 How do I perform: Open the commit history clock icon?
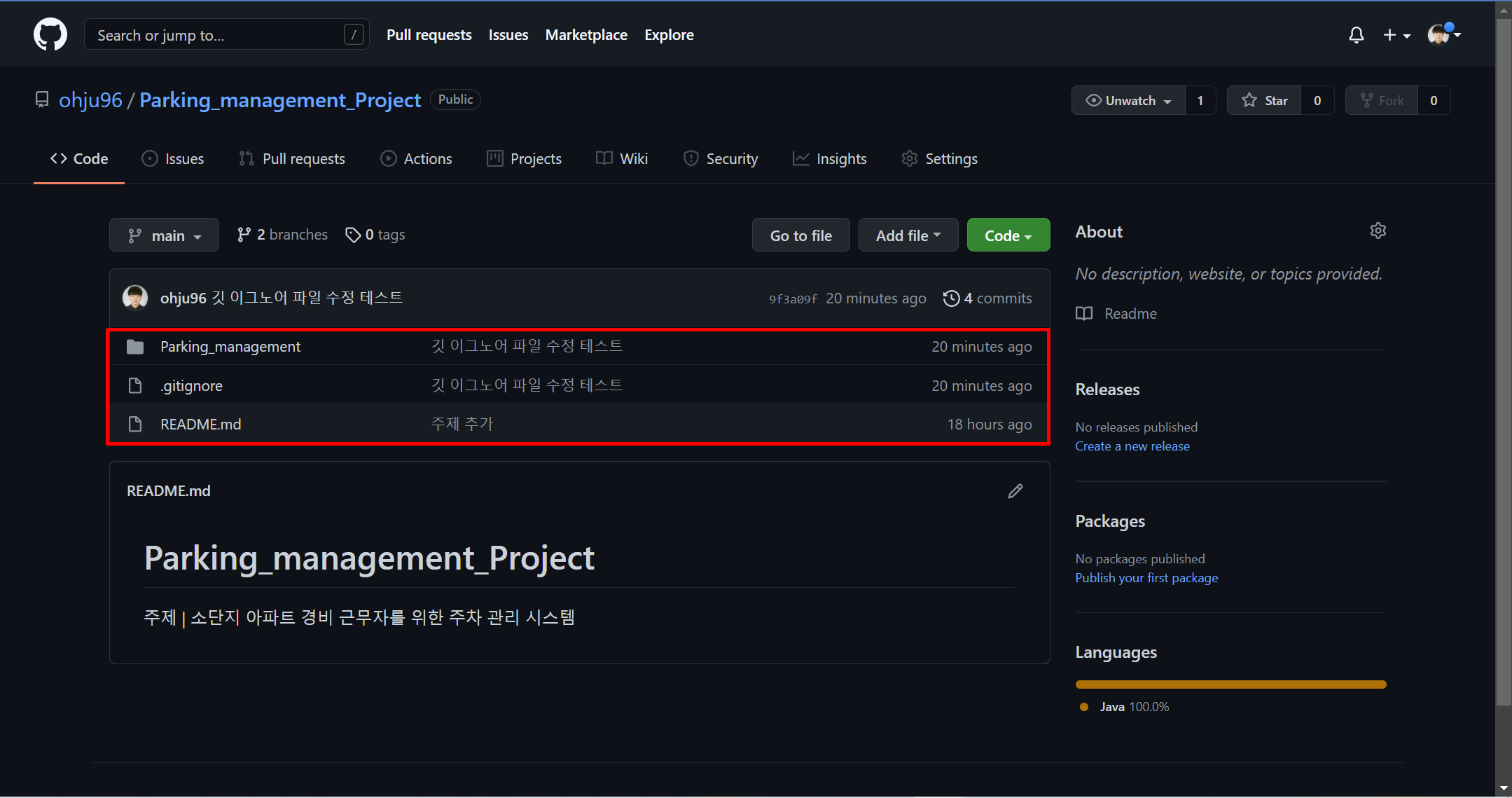coord(950,298)
